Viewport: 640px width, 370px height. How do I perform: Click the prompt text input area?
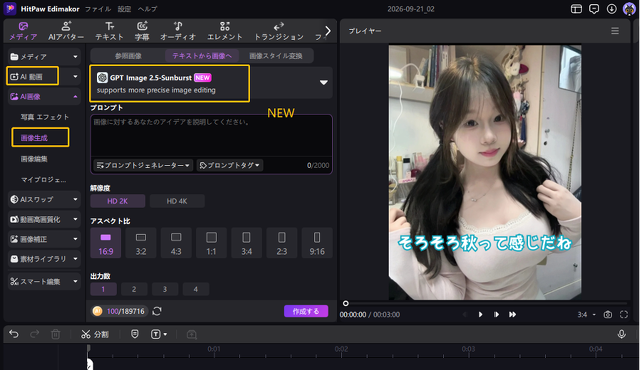(211, 136)
